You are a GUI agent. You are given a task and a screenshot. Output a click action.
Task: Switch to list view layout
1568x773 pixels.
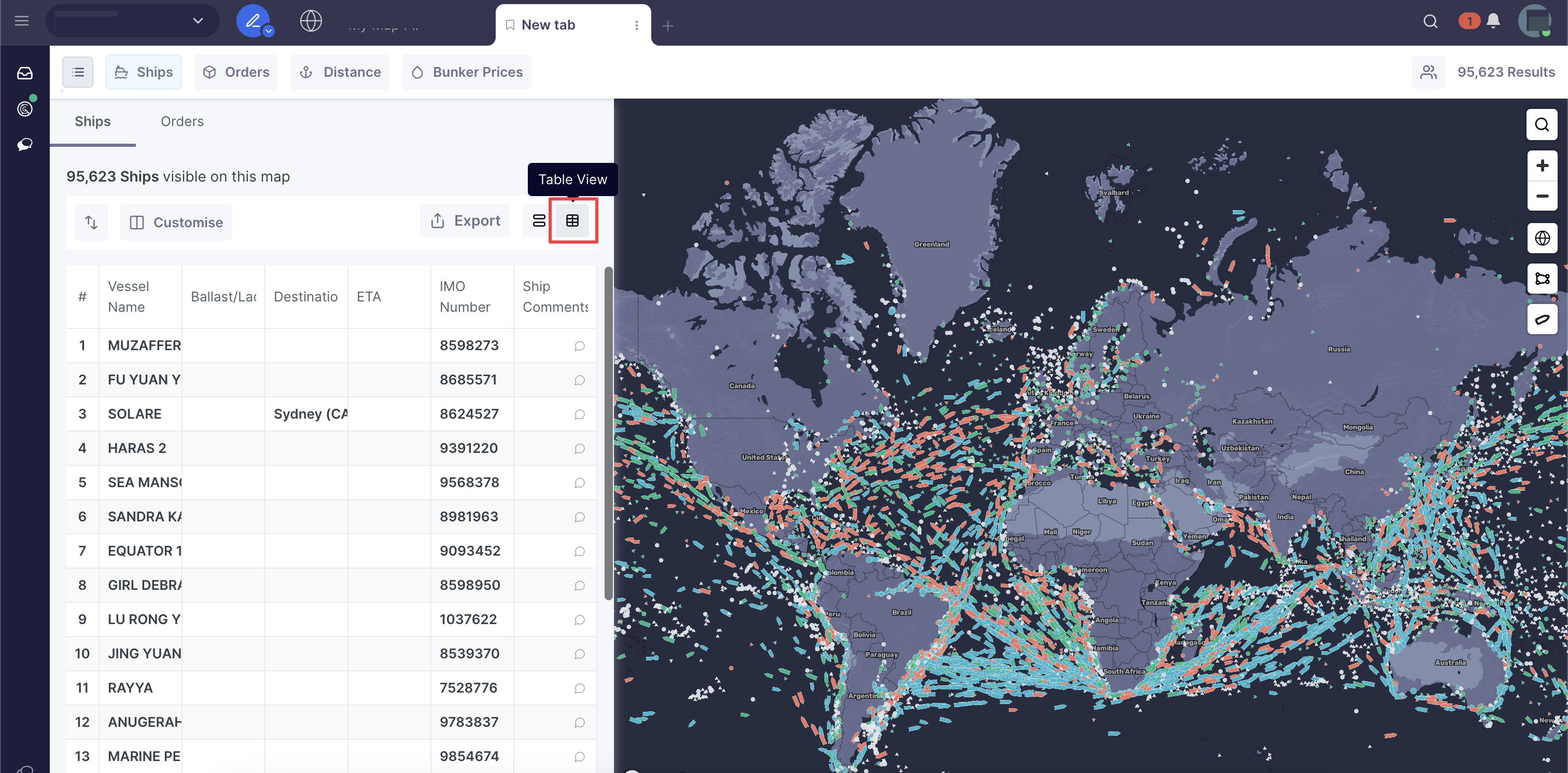(x=539, y=221)
